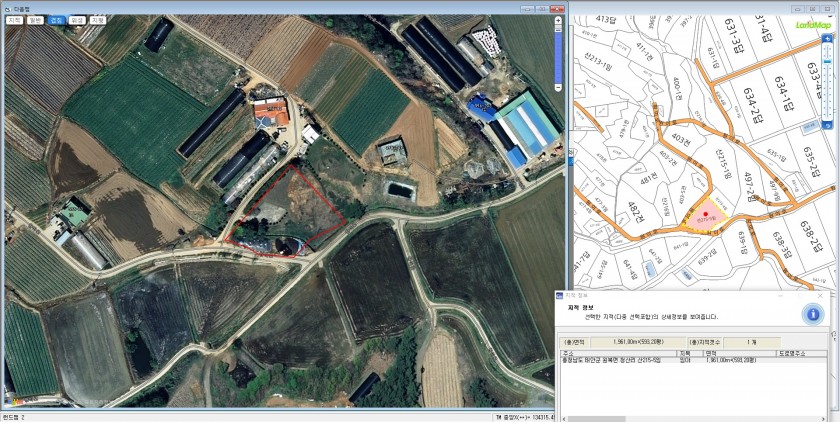Screen dimensions: 840x422
Task: Switch to 지형 terrain view
Action: (97, 19)
